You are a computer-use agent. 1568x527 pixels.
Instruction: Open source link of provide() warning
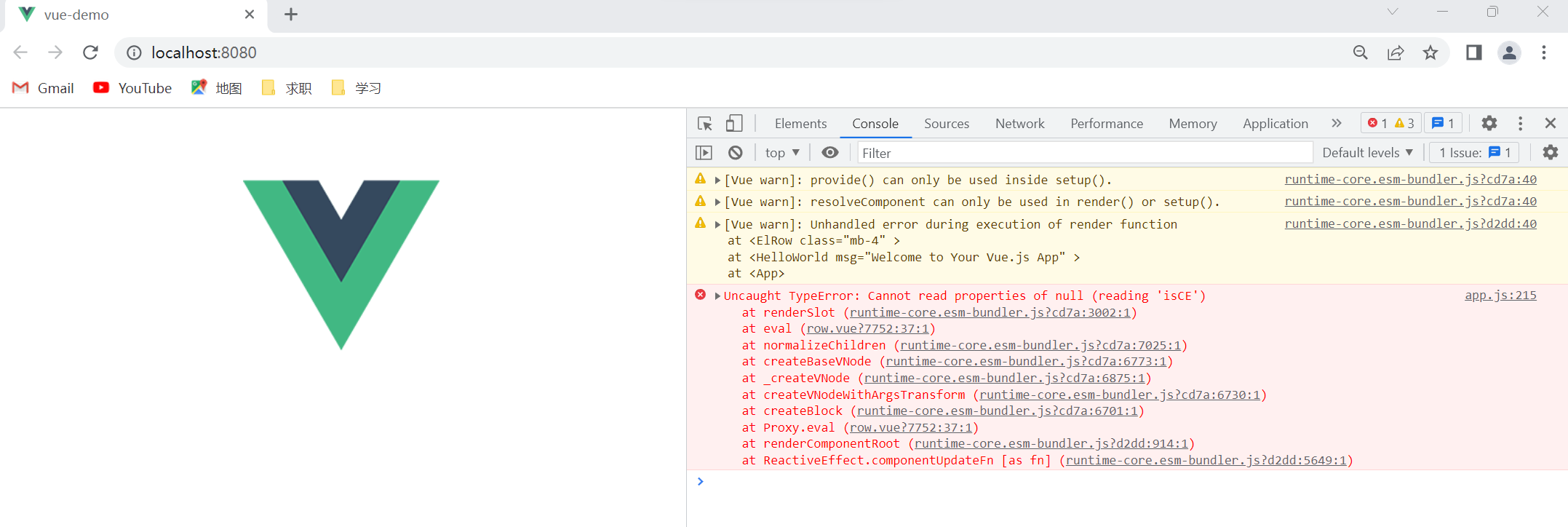(x=1410, y=179)
